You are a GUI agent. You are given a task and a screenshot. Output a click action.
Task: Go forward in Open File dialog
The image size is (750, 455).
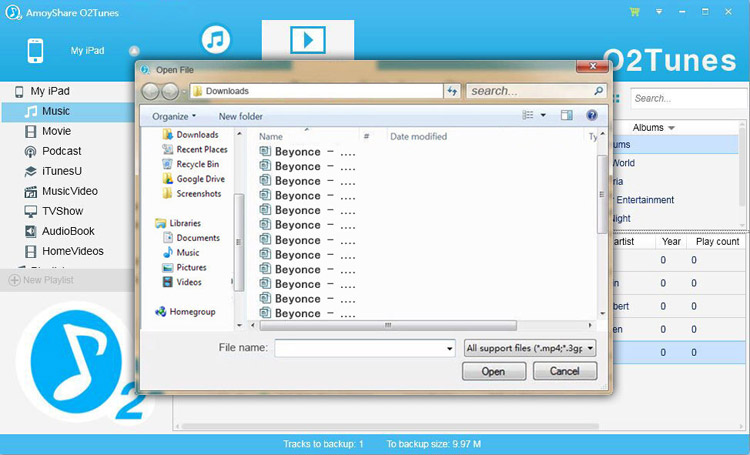pos(170,91)
